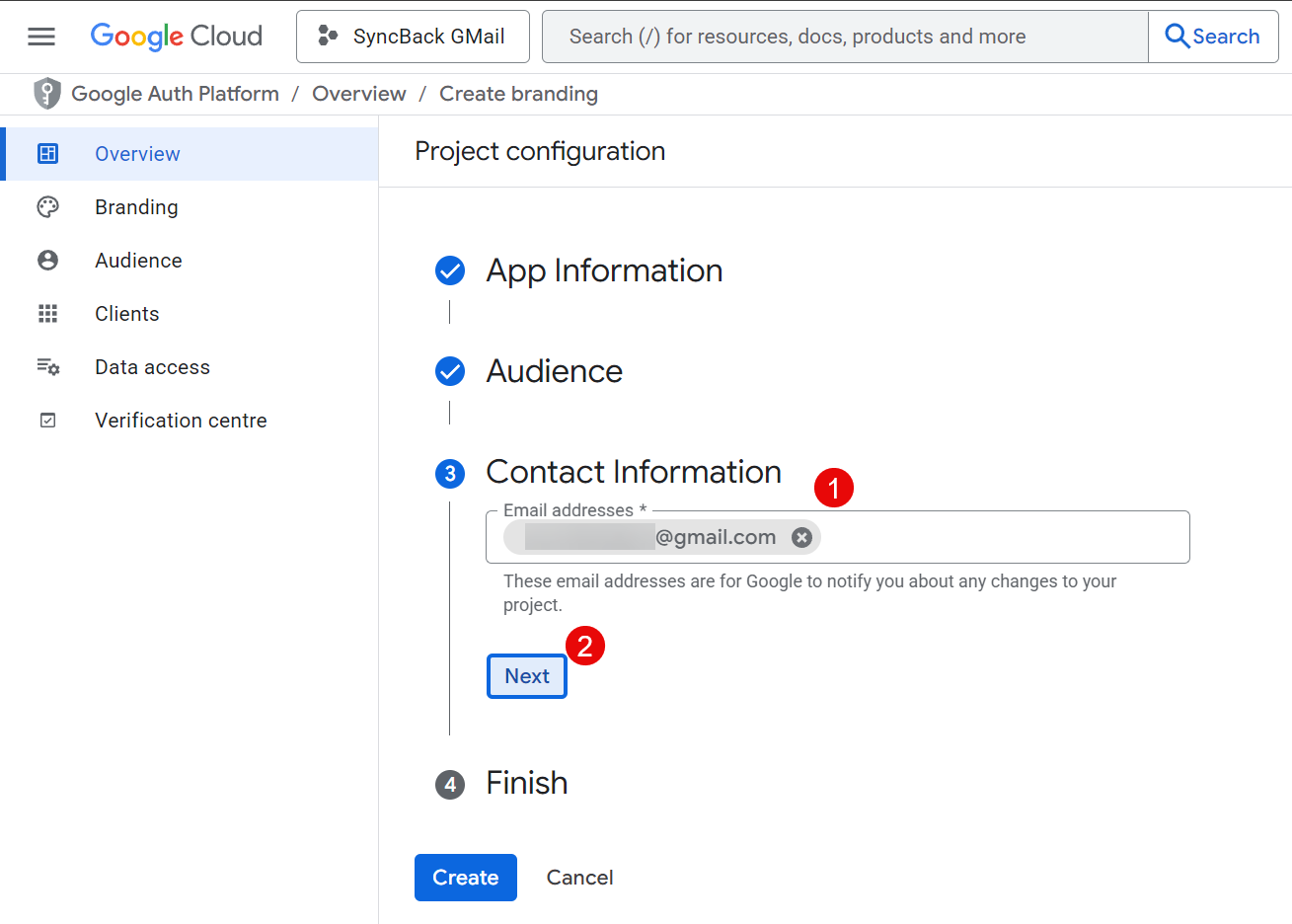Open Branding in the sidebar
1292x924 pixels.
click(x=136, y=207)
